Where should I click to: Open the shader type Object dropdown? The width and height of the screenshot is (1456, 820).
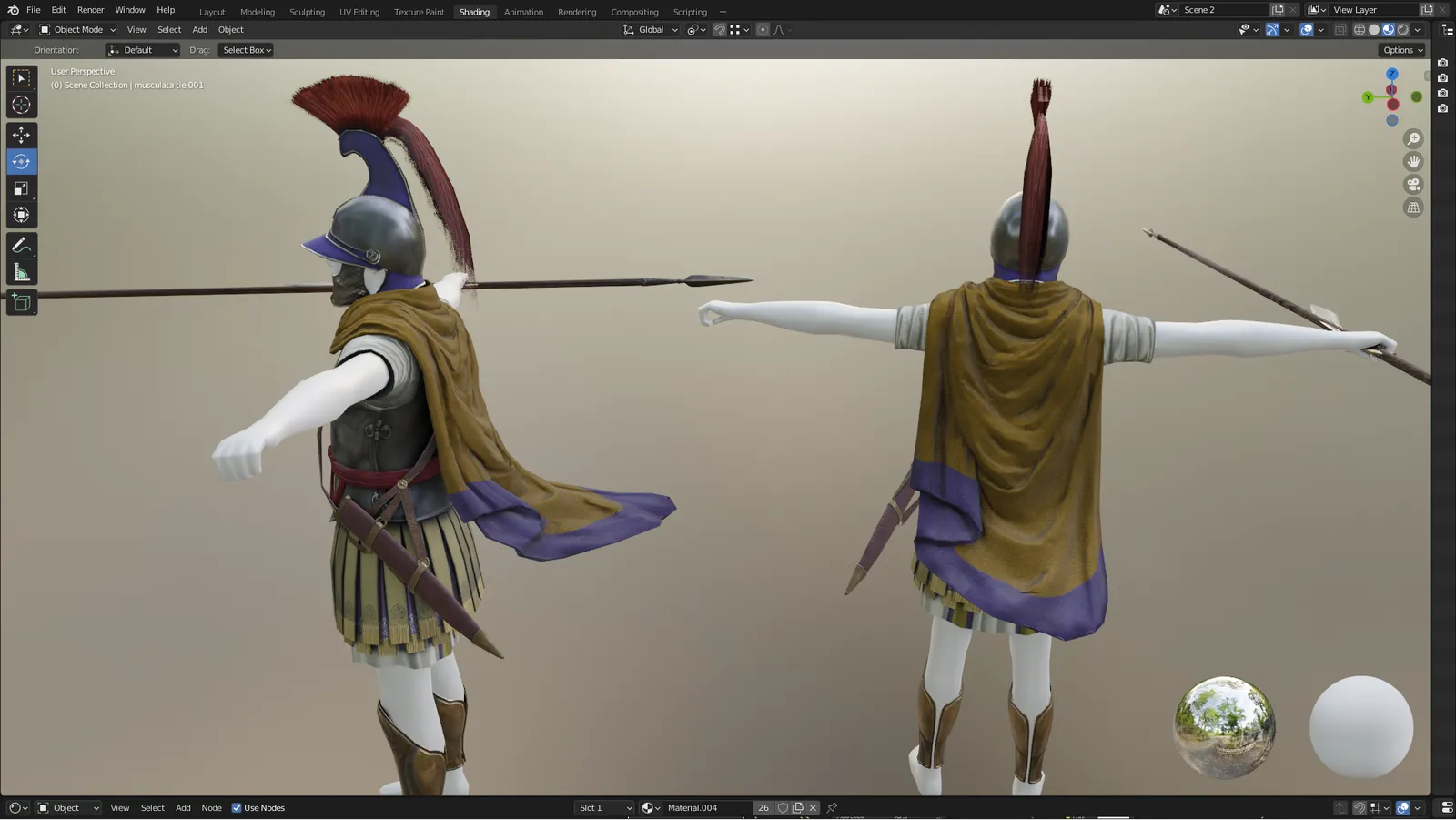(68, 808)
